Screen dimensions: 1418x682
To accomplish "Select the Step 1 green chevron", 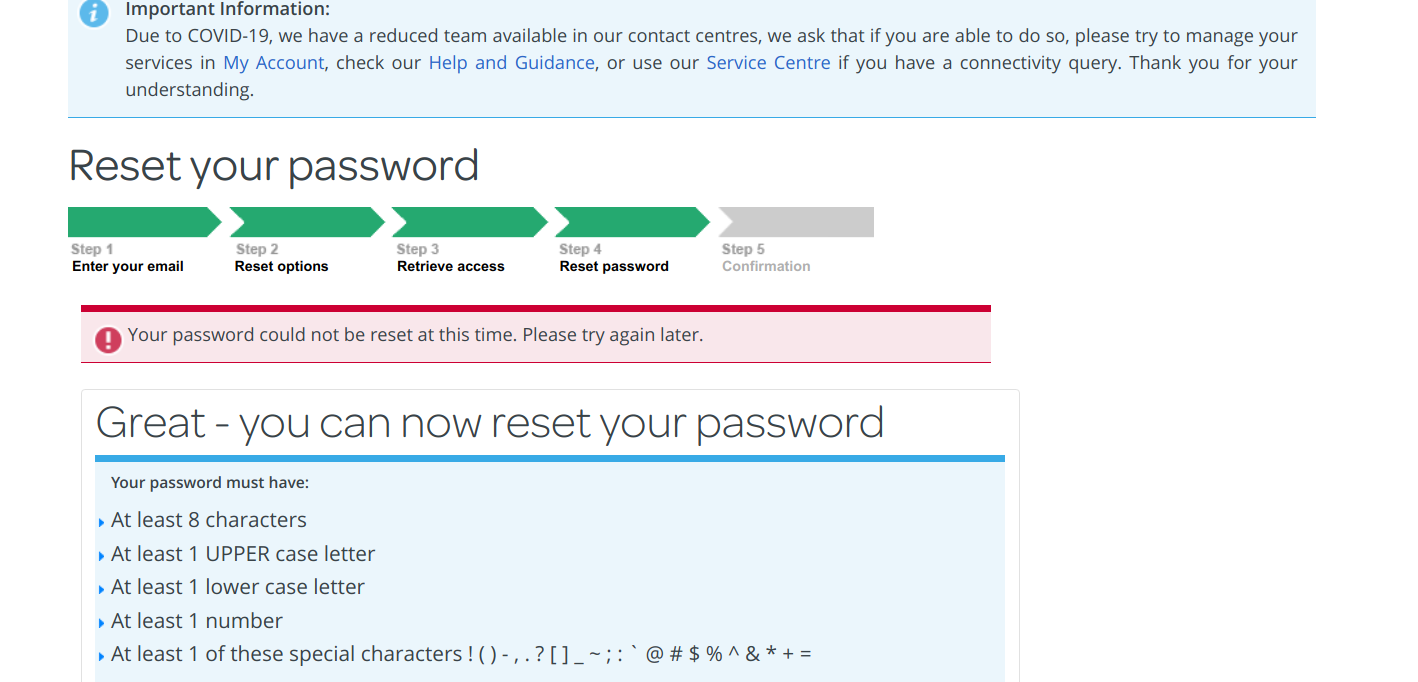I will click(x=140, y=221).
